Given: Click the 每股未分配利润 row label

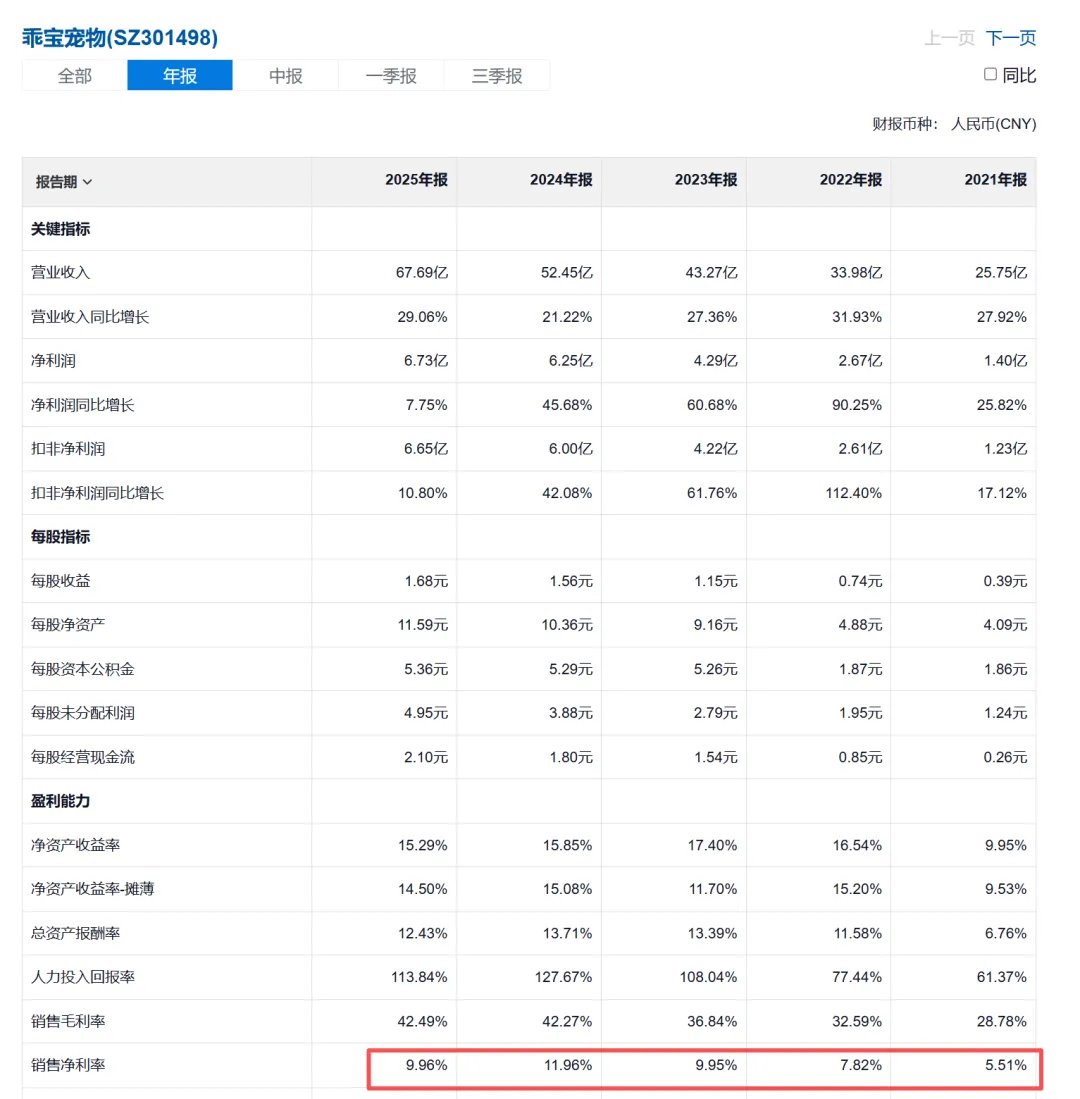Looking at the screenshot, I should pos(83,713).
